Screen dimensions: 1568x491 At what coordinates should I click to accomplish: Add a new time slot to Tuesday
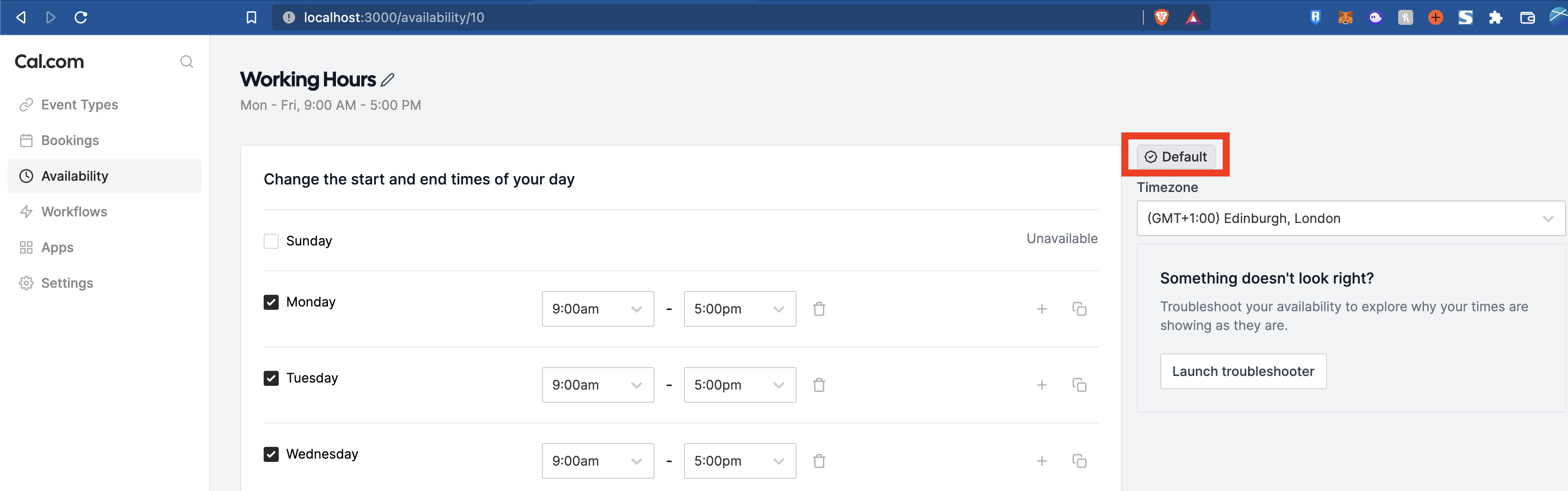(1042, 385)
